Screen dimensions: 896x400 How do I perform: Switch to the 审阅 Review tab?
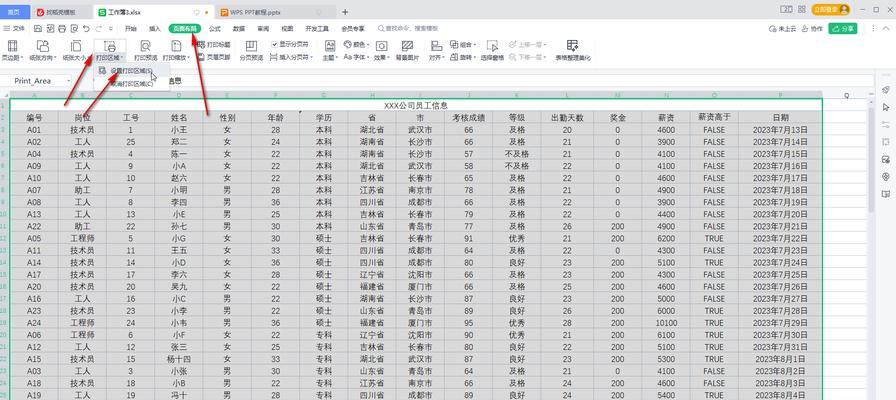coord(263,29)
